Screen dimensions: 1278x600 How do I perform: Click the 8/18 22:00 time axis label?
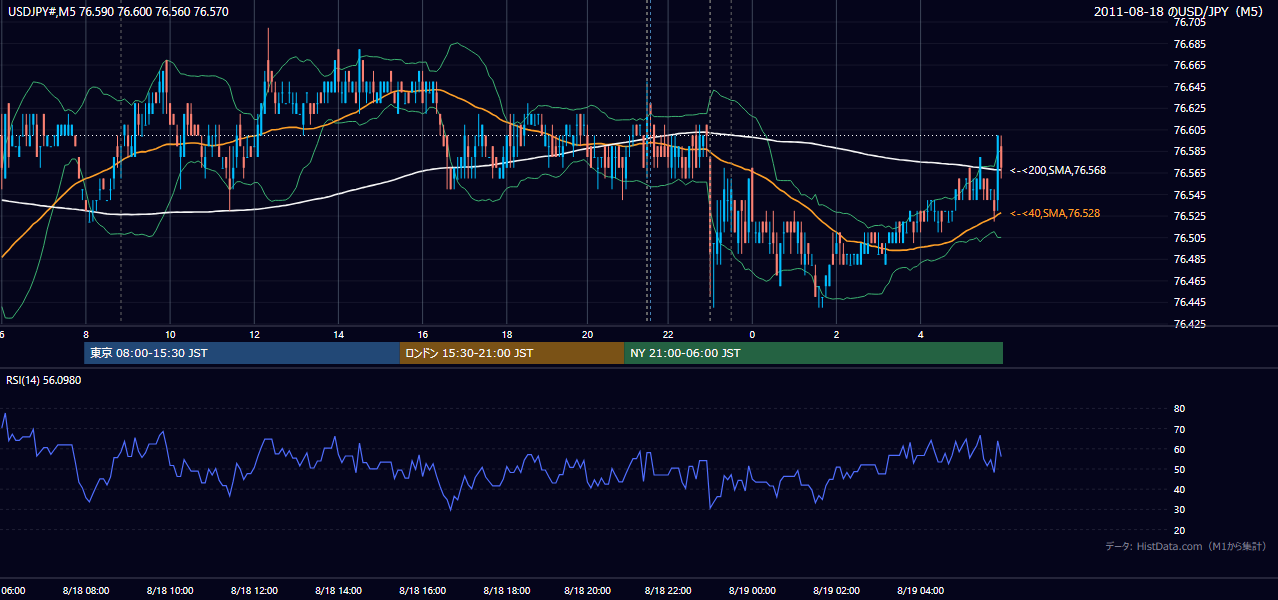[x=669, y=591]
